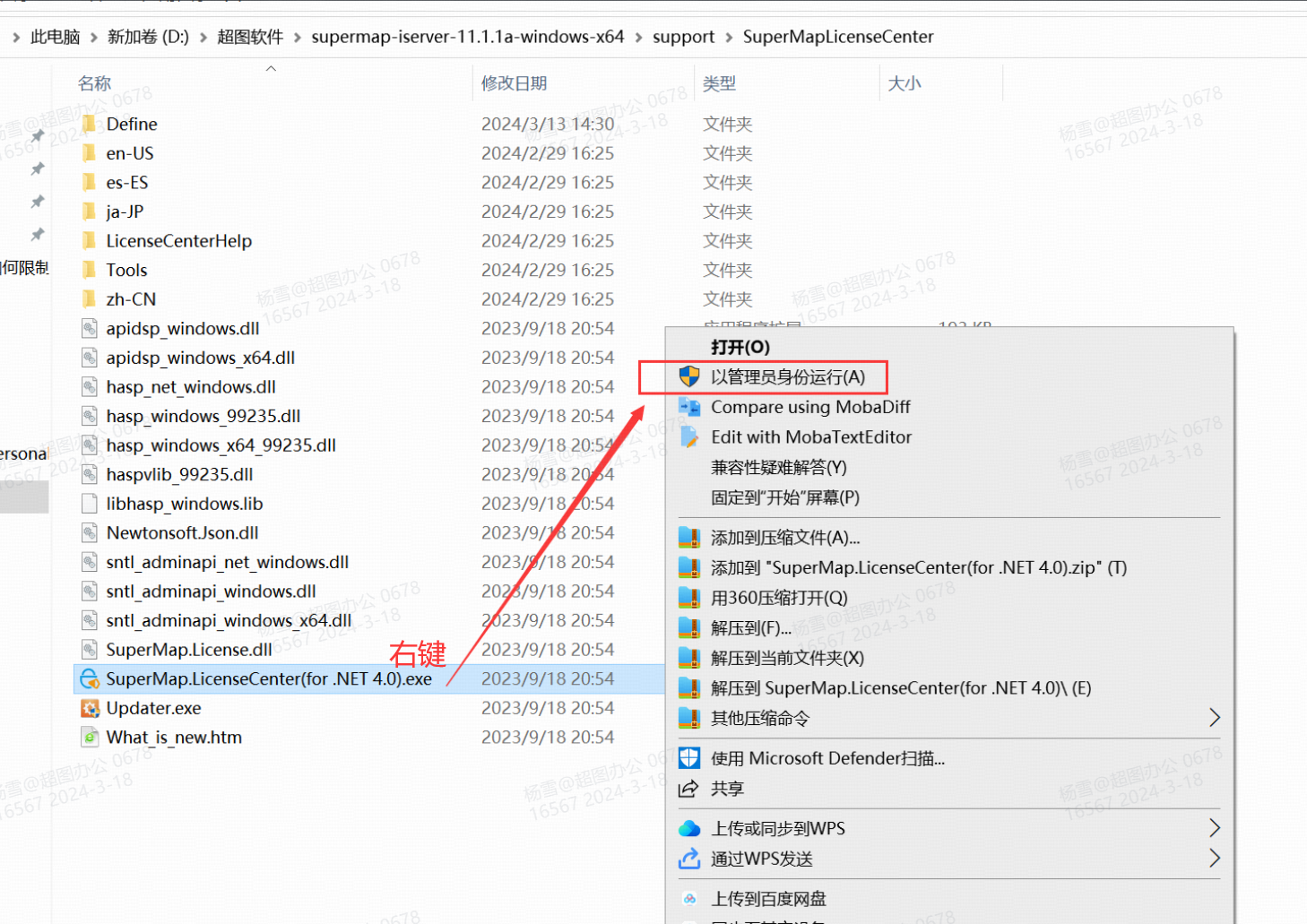
Task: Open breadcrumb chevron before 此电脑
Action: click(16, 37)
